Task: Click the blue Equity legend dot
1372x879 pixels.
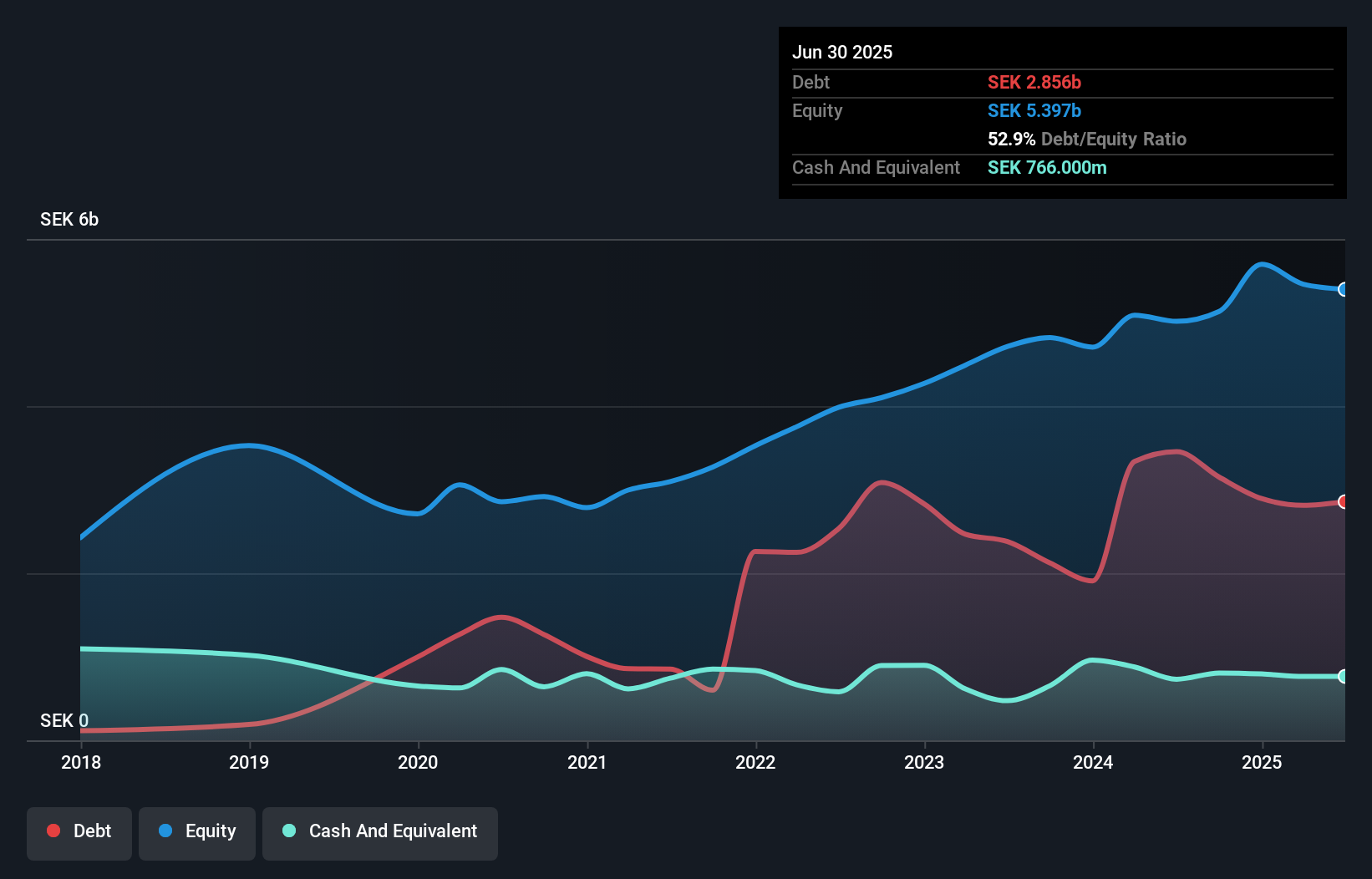Action: (165, 831)
